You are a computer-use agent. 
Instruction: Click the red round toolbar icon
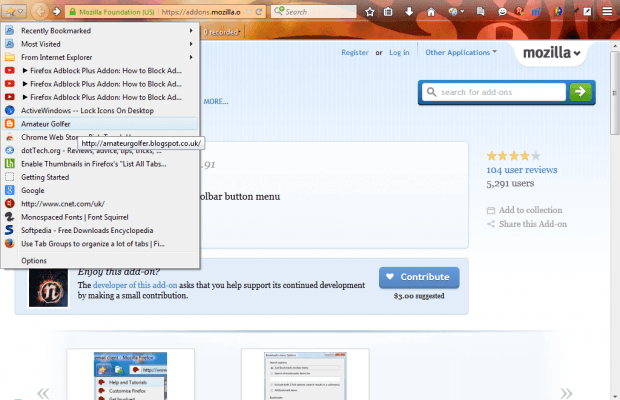(x=520, y=11)
